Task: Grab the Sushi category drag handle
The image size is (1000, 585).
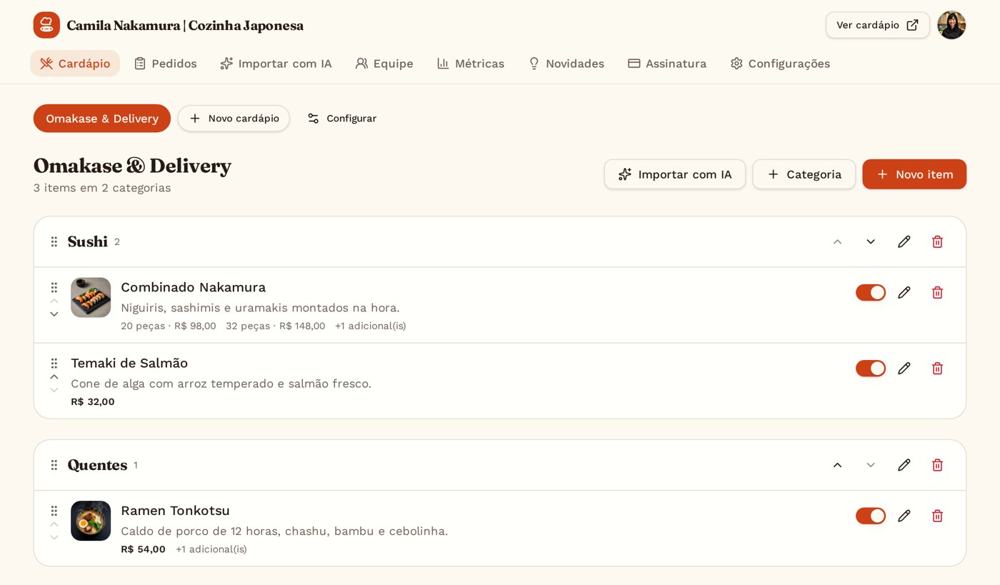Action: click(54, 242)
